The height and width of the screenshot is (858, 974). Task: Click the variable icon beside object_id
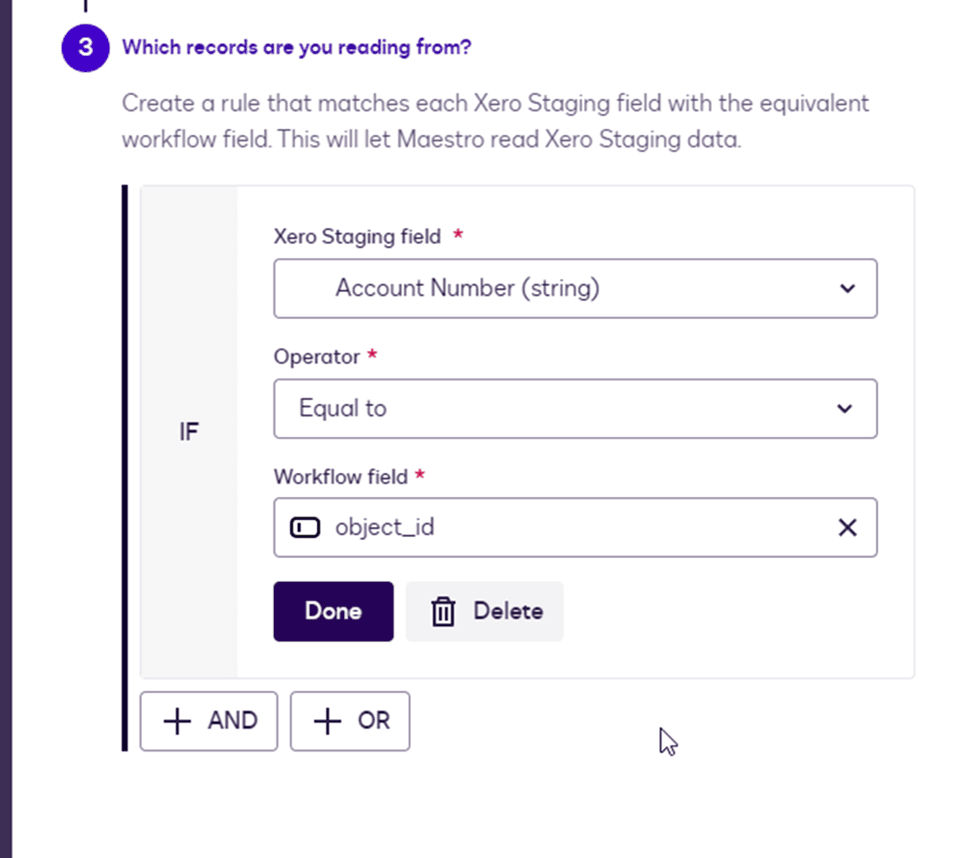point(305,527)
